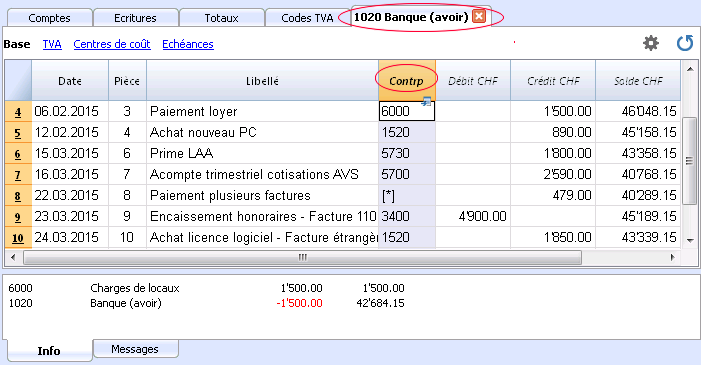
Task: Select the 'Achat nouveau PC' cell
Action: tap(262, 132)
